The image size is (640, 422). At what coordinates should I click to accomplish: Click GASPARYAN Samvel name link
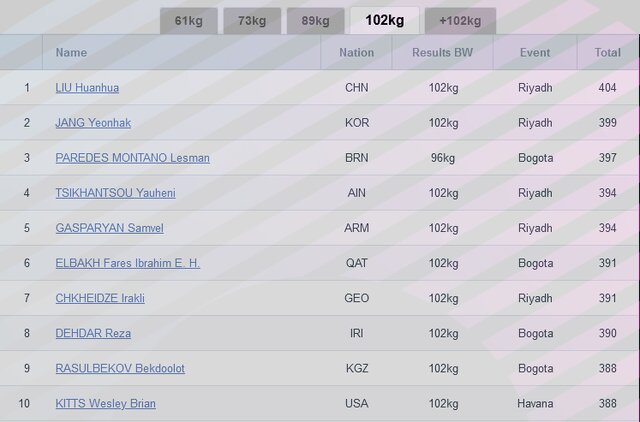pos(109,228)
